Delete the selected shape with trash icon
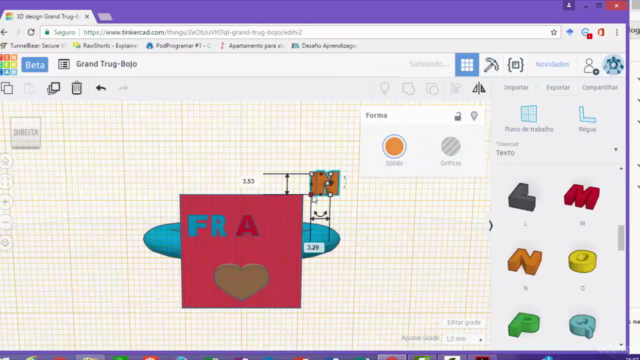 tap(77, 88)
